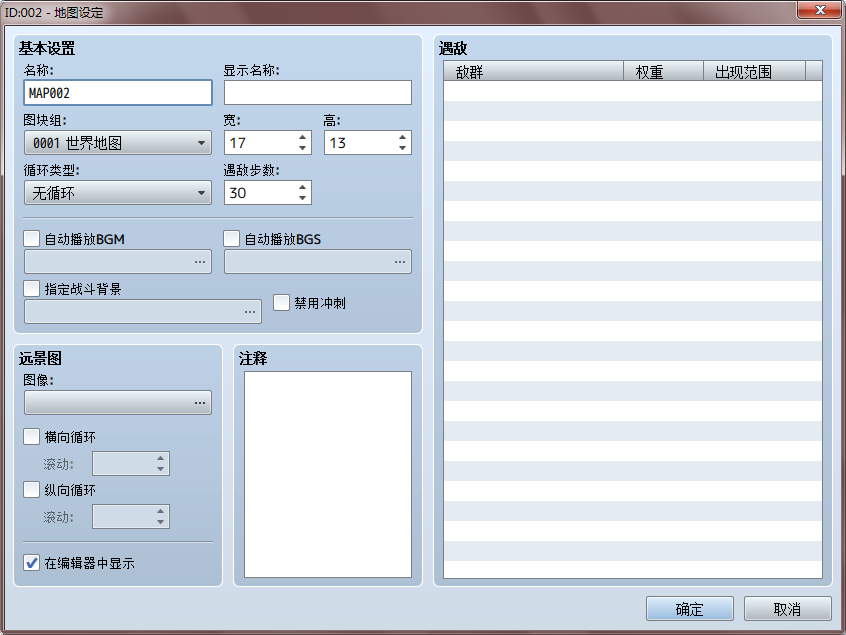Open the BGM file selector ellipsis field

click(x=118, y=262)
